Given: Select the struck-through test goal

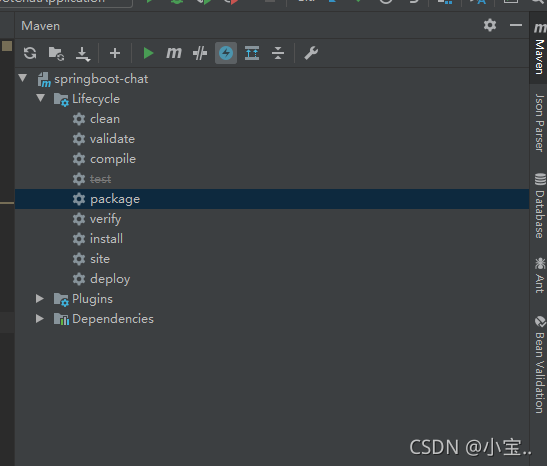Looking at the screenshot, I should click(100, 179).
